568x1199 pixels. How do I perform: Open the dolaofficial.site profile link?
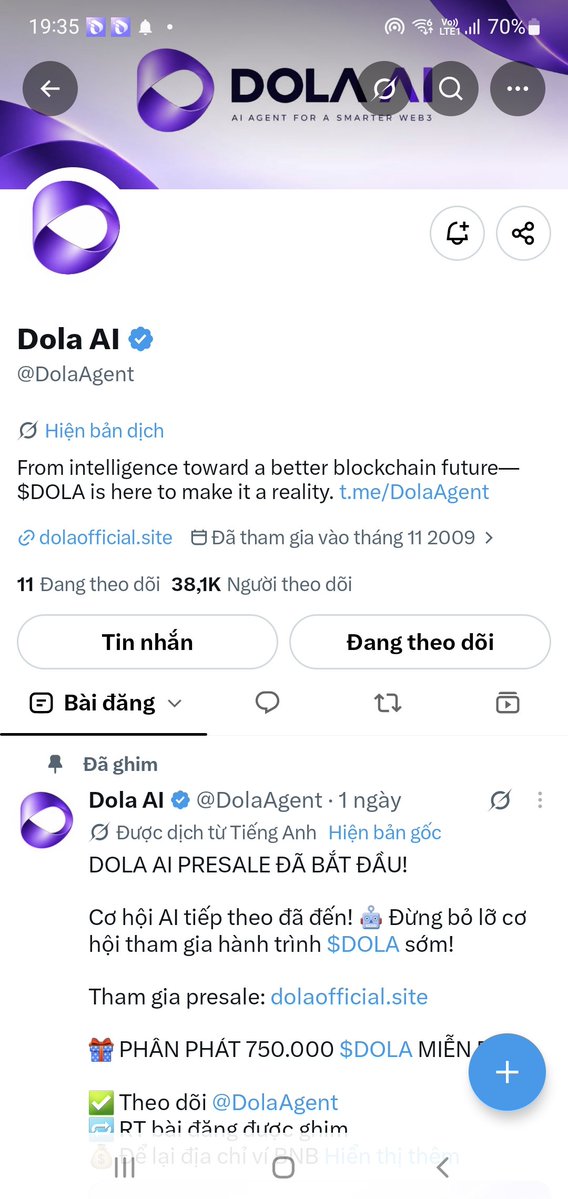pos(105,538)
